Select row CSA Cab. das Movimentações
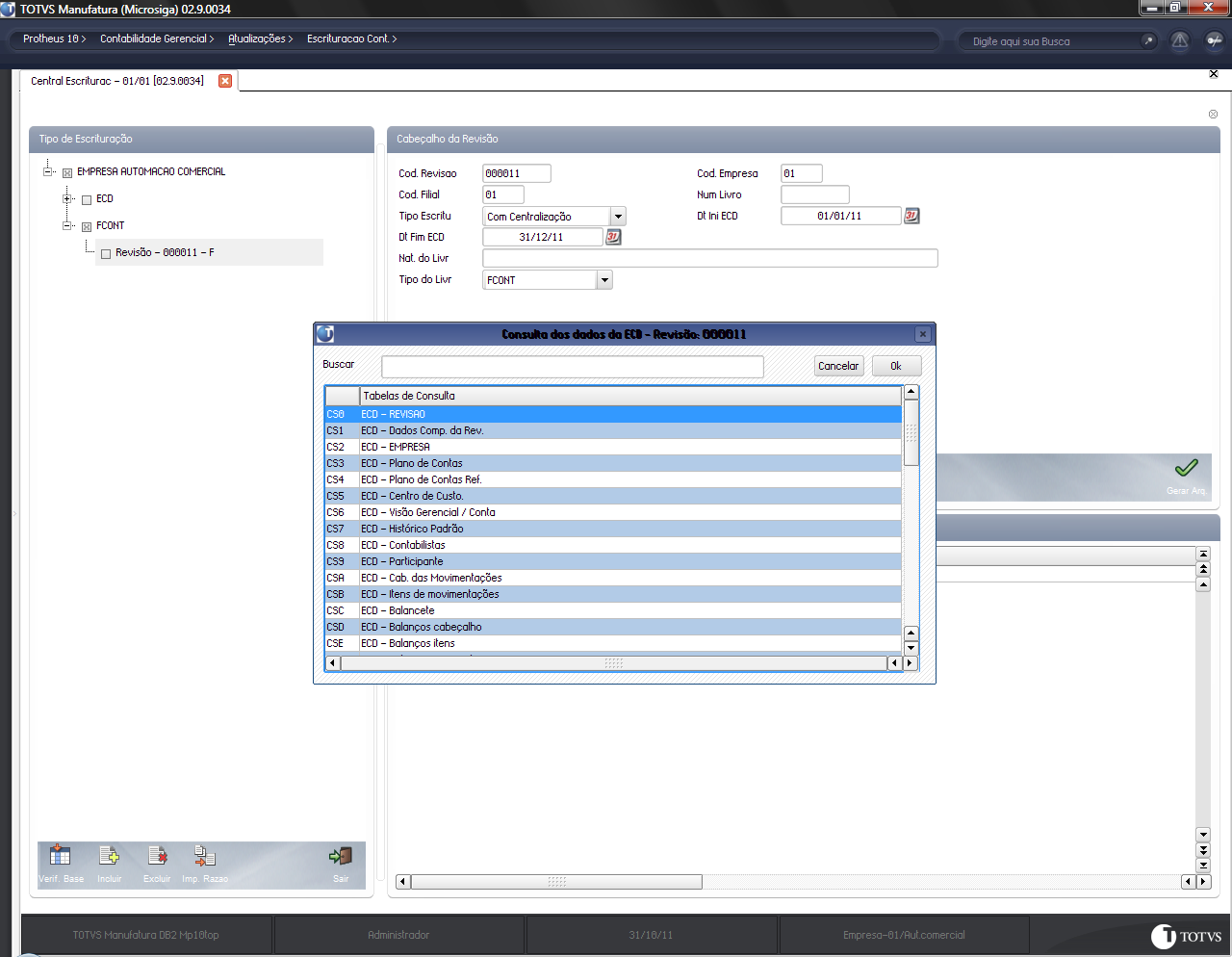Image resolution: width=1232 pixels, height=957 pixels. (613, 578)
